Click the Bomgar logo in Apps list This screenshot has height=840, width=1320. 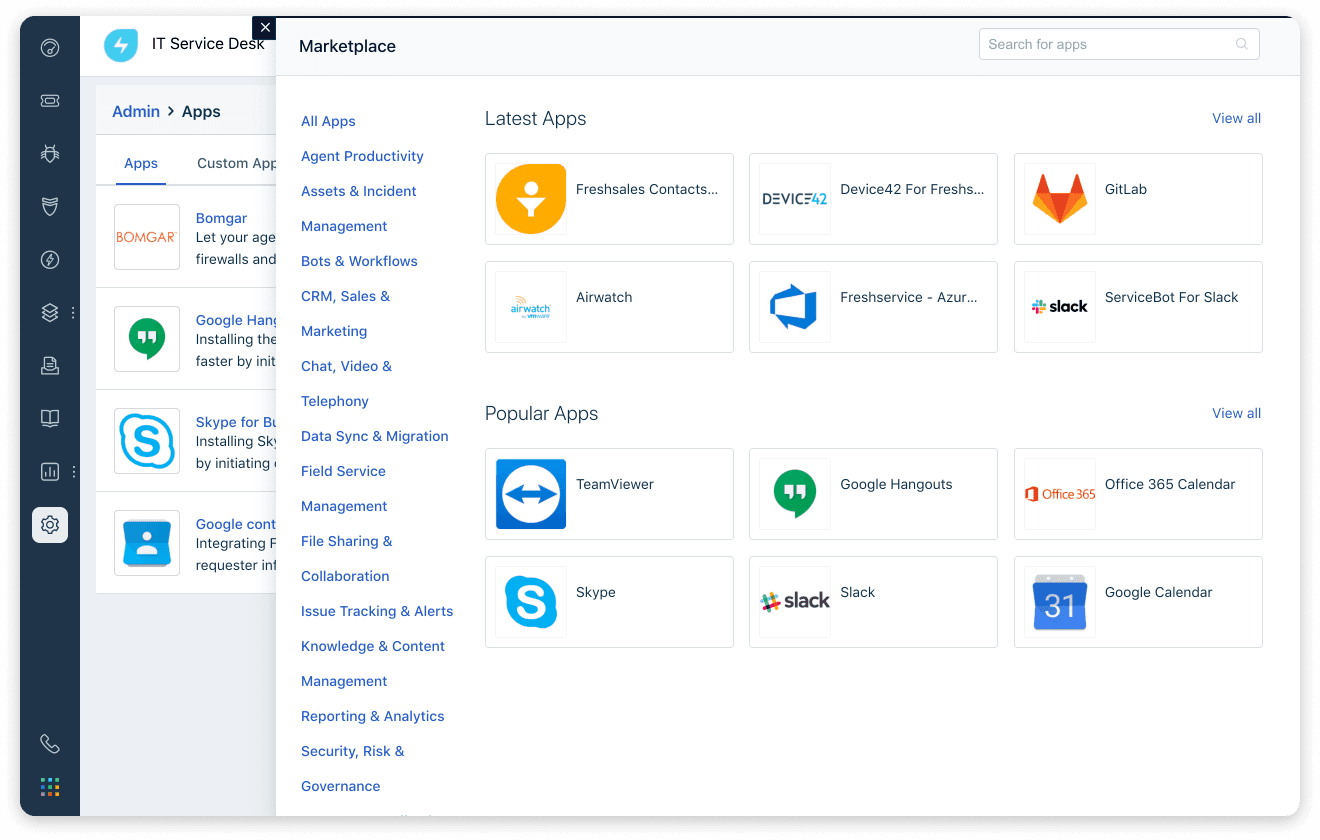point(147,237)
